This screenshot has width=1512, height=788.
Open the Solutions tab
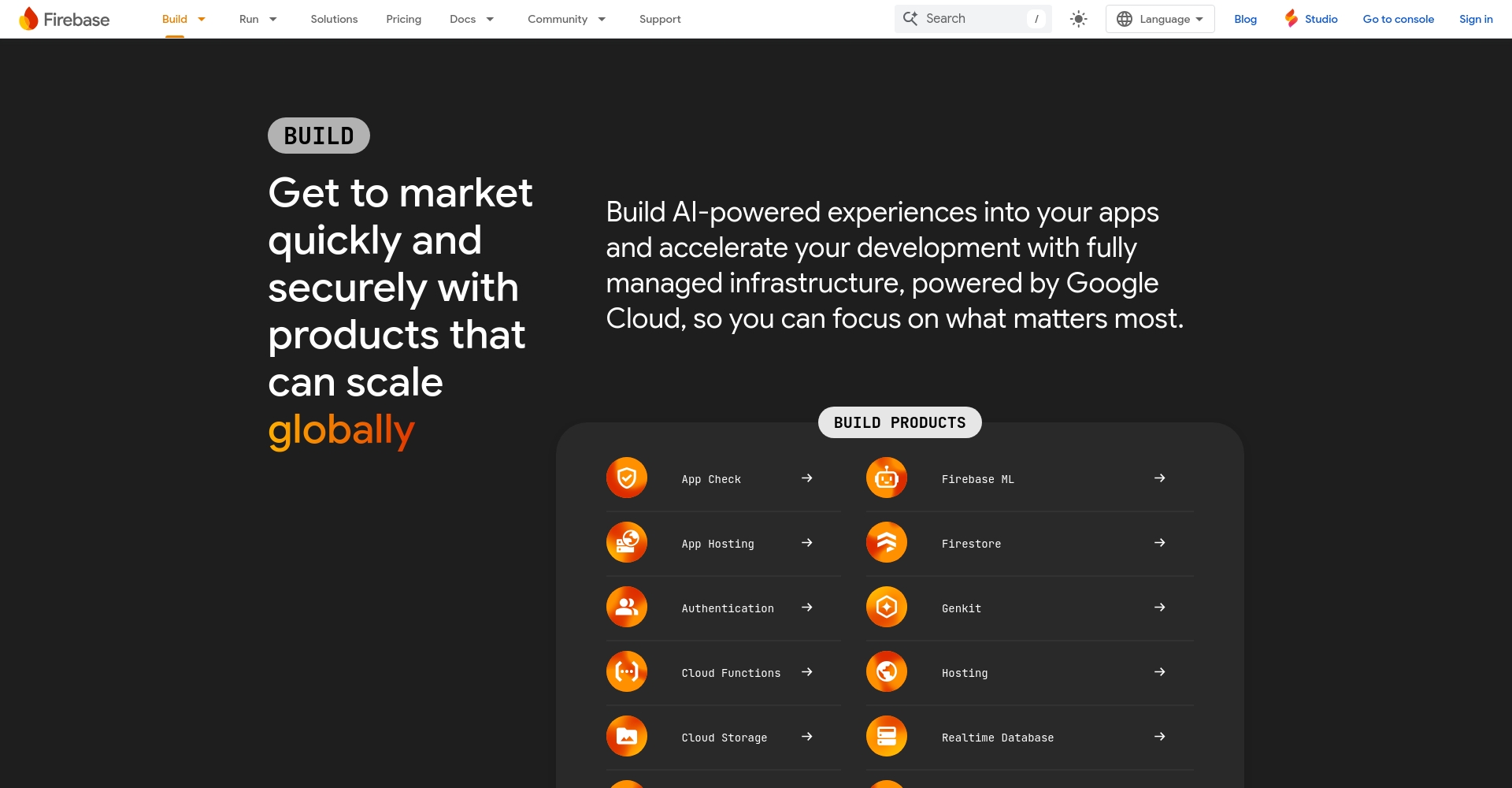334,19
